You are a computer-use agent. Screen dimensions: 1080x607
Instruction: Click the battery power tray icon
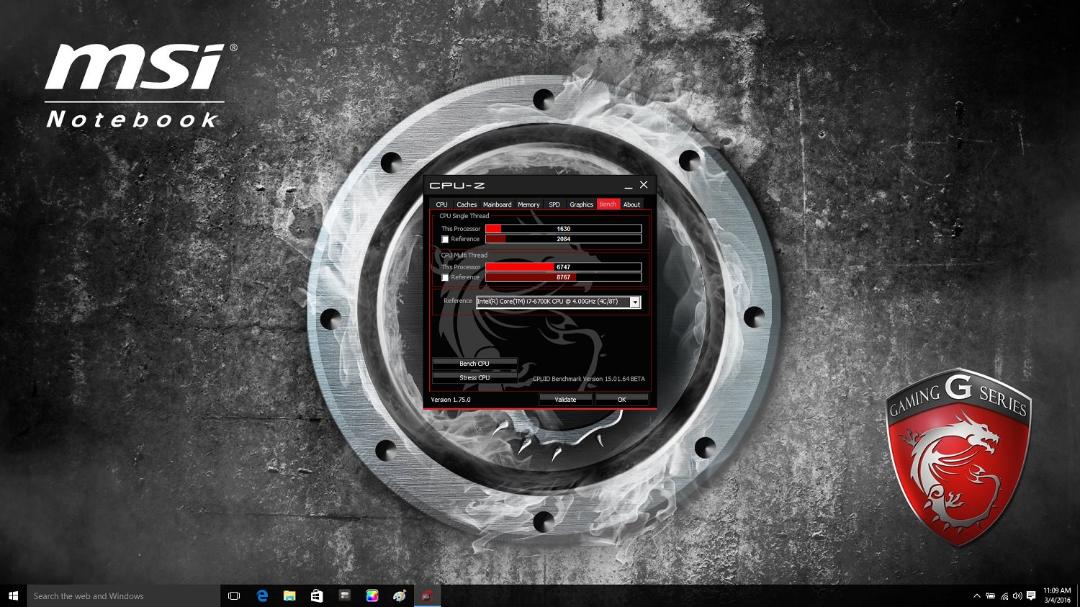coord(990,596)
